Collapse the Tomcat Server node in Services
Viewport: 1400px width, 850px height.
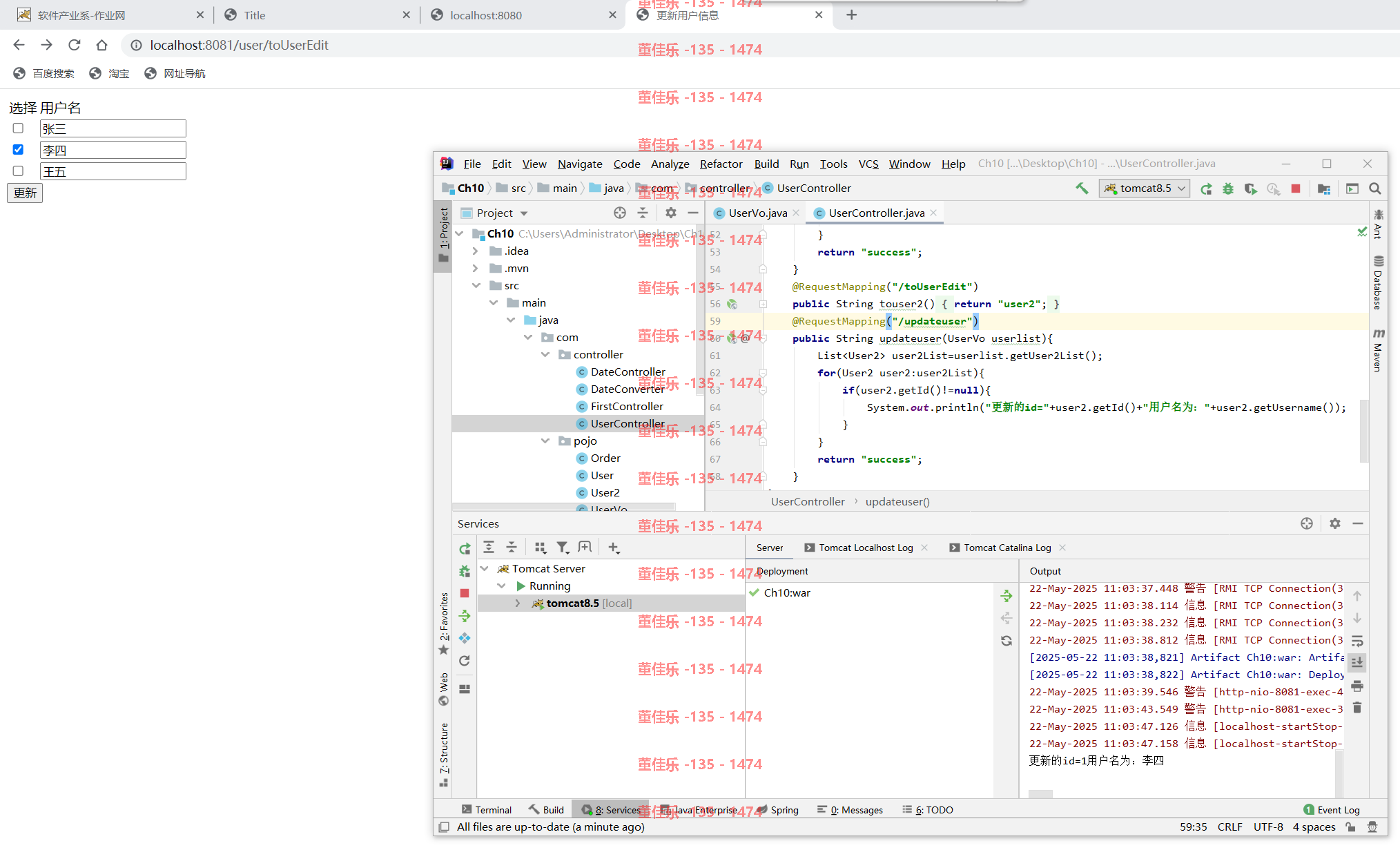click(485, 569)
